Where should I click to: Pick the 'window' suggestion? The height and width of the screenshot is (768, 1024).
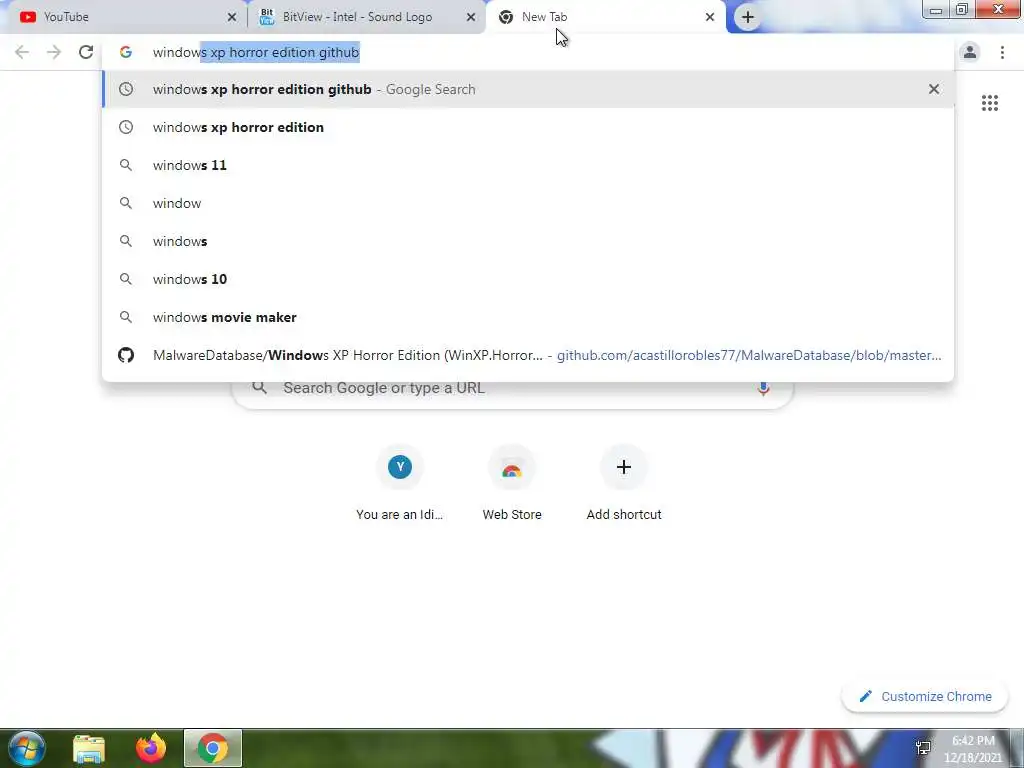[x=528, y=203]
